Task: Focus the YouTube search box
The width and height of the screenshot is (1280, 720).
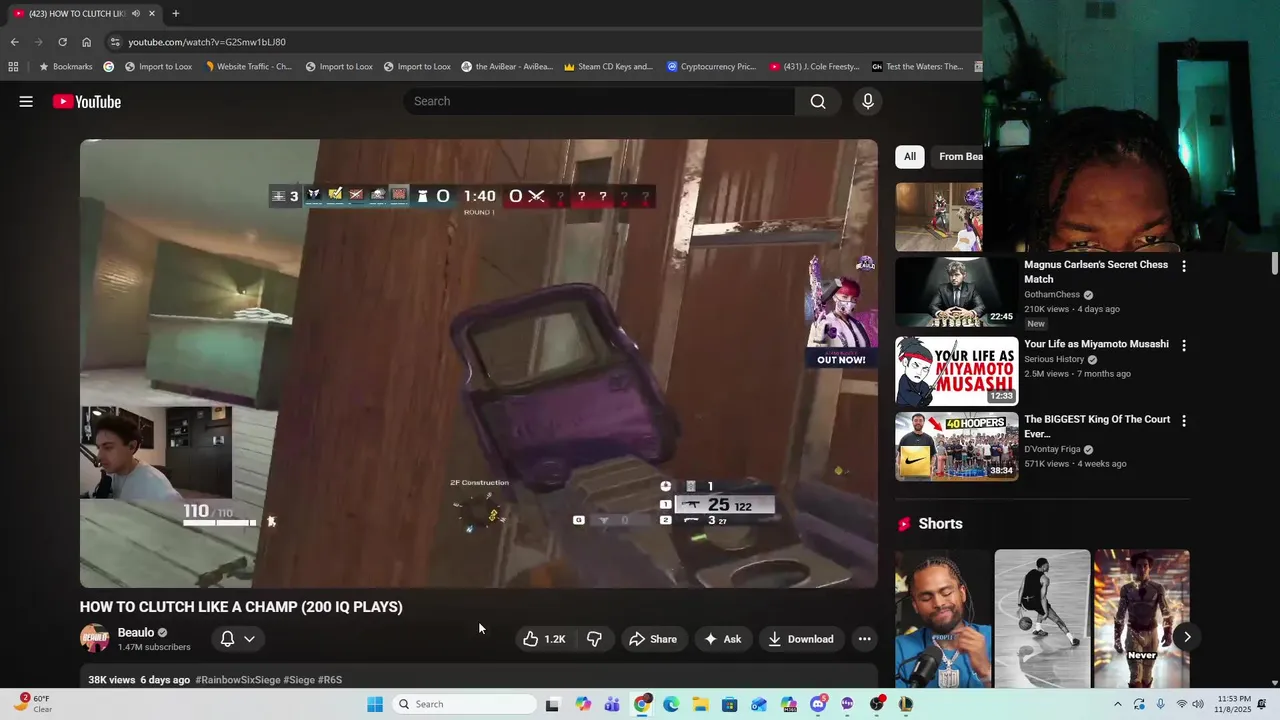Action: coord(600,101)
